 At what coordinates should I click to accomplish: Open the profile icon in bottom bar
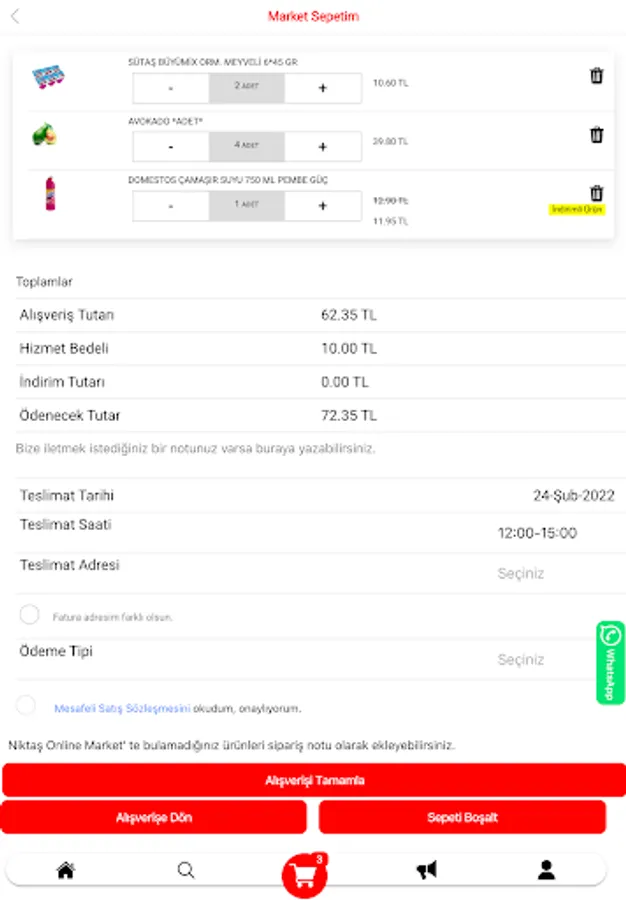click(546, 870)
